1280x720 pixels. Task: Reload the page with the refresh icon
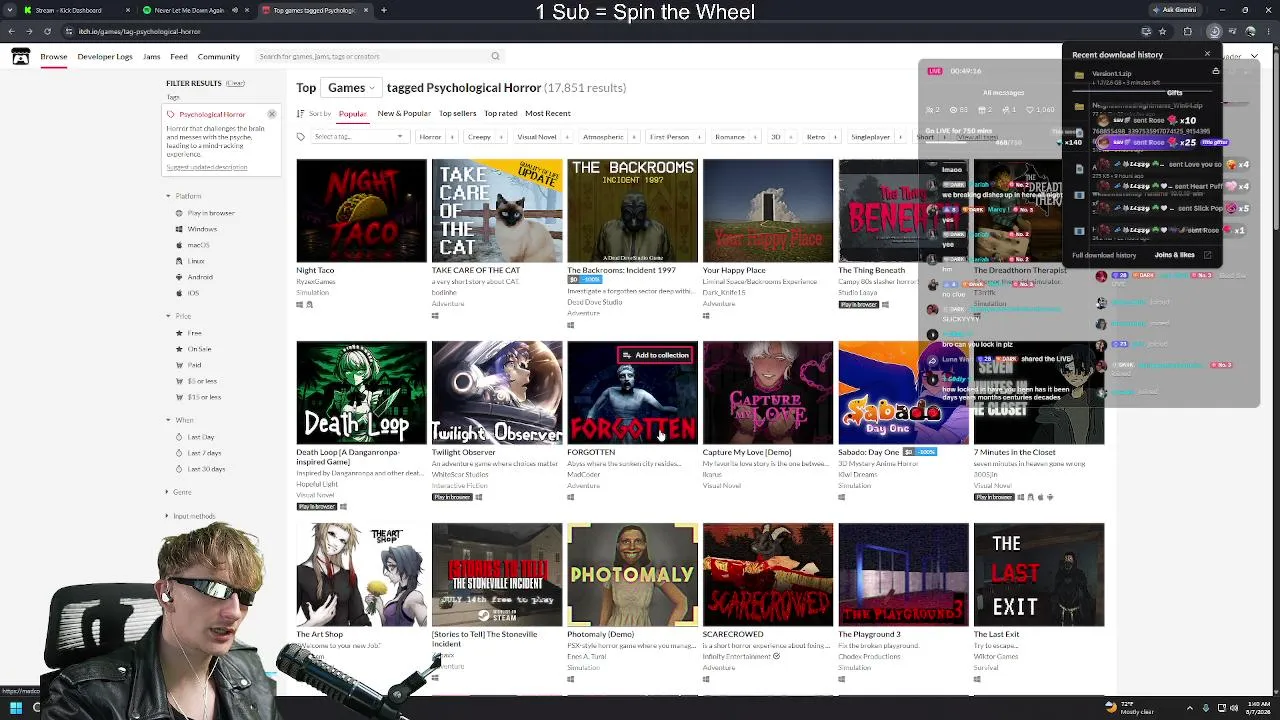click(x=47, y=31)
